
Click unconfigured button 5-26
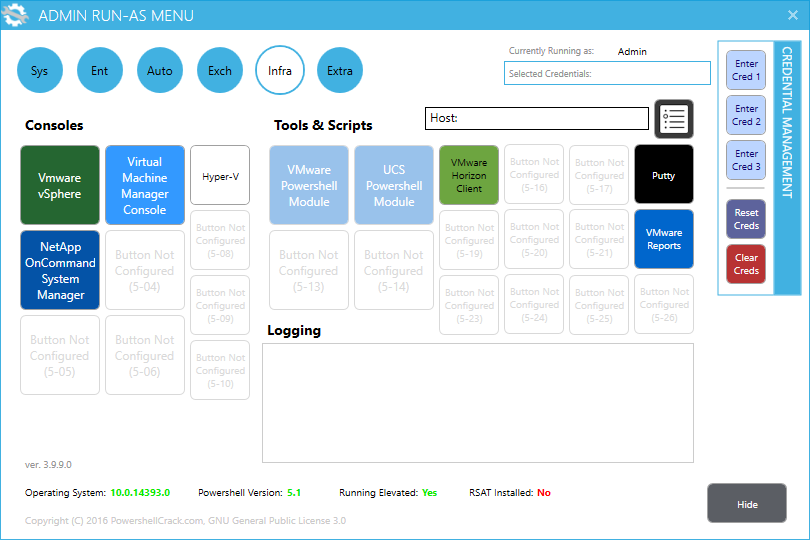tap(664, 304)
